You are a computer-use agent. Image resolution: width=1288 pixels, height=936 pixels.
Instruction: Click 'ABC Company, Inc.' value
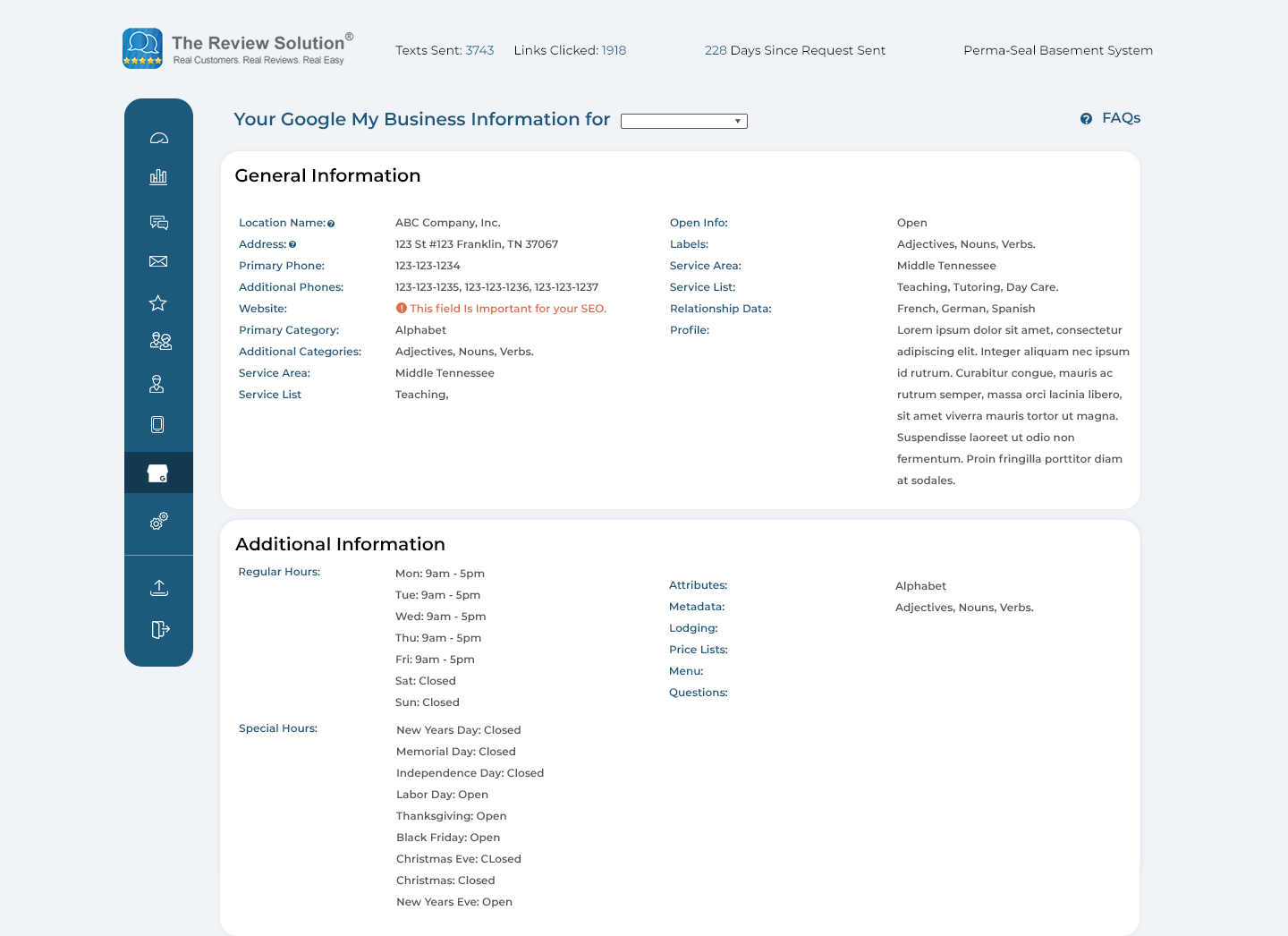(448, 223)
